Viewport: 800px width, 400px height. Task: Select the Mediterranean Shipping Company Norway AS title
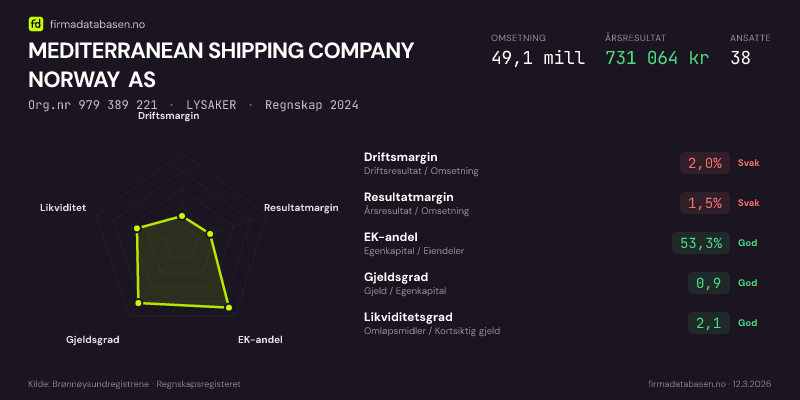[221, 64]
